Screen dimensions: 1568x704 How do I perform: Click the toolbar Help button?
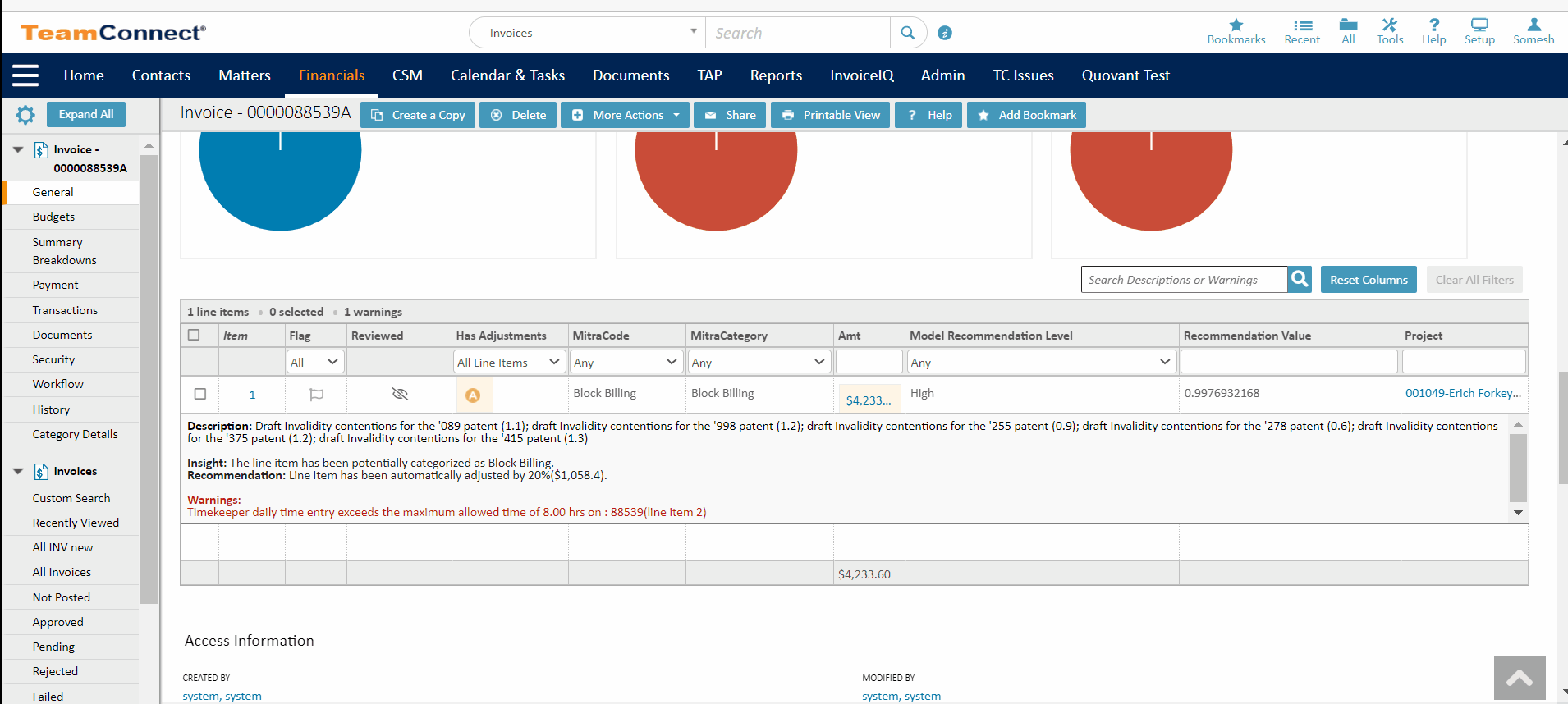[x=928, y=115]
